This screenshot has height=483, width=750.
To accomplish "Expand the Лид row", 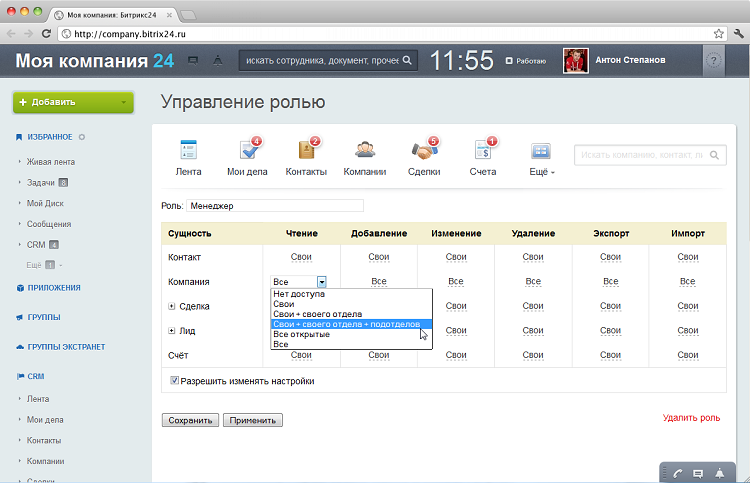I will click(172, 330).
